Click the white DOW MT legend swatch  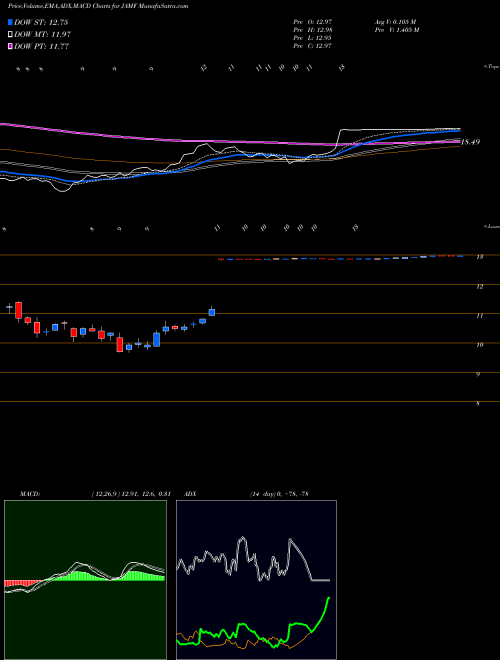coord(10,35)
